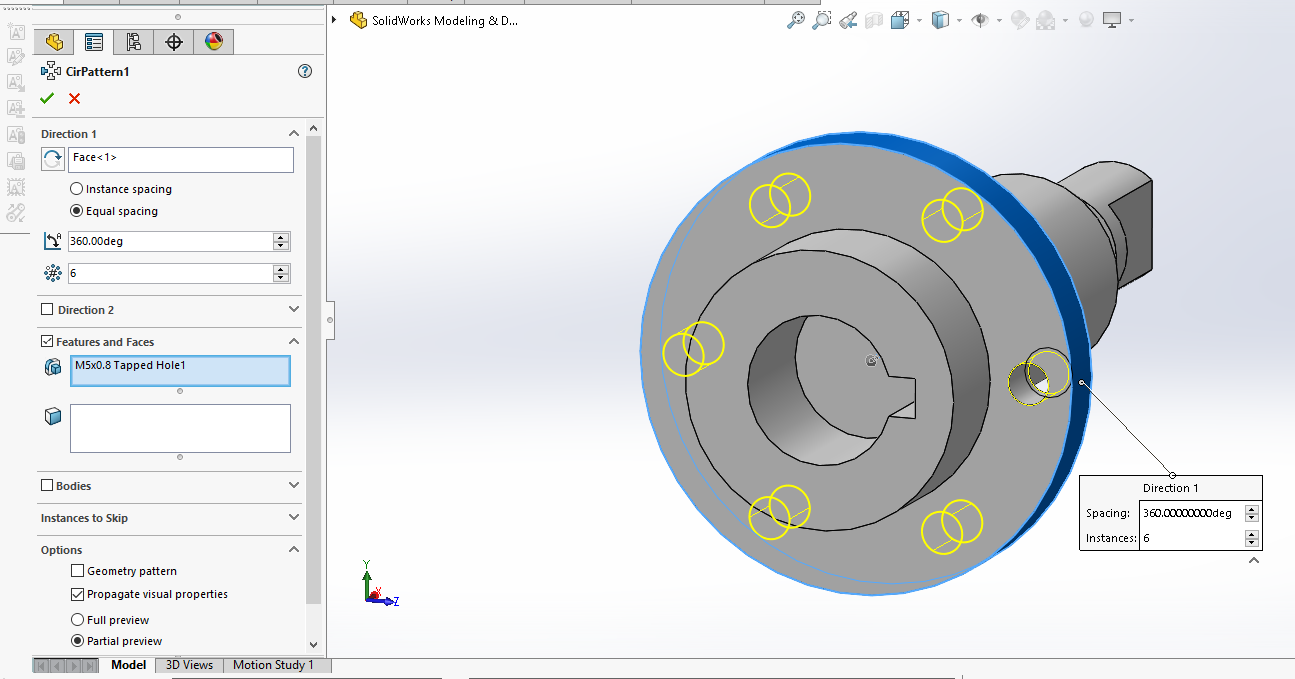Click the green OK checkmark for CirPattern1
Screen dimensions: 1295x679
coord(47,98)
